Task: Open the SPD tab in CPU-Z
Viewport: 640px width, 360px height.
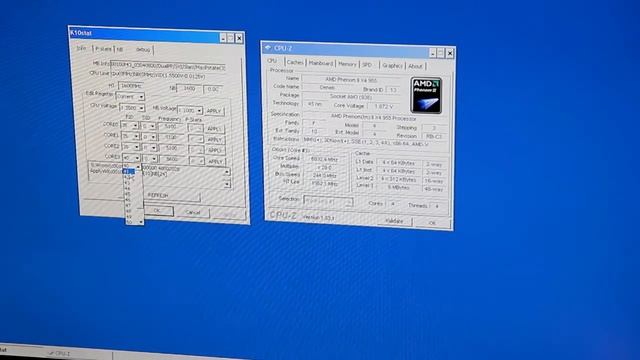Action: click(367, 64)
